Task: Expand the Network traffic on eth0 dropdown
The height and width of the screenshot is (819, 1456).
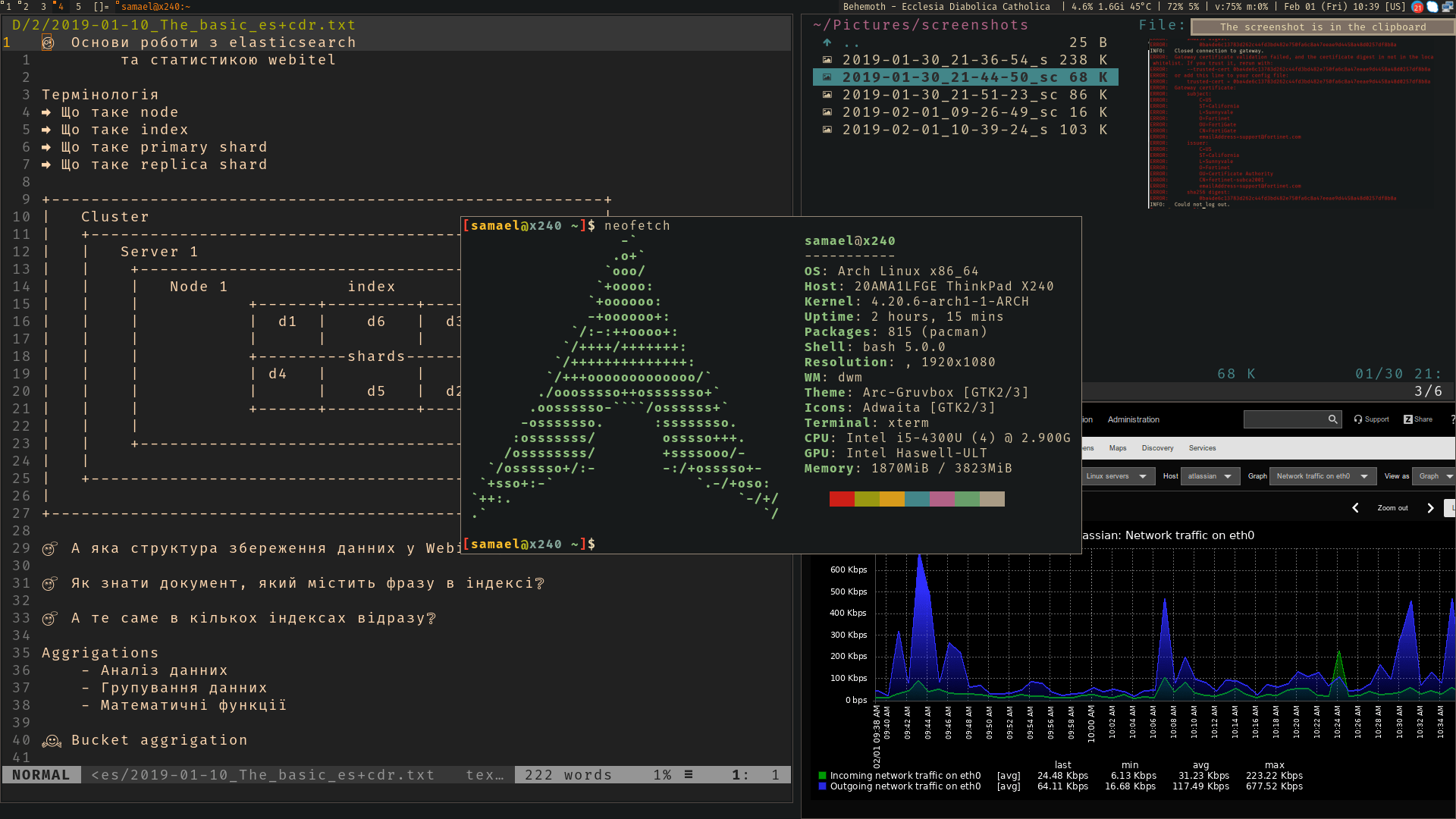Action: click(1323, 476)
